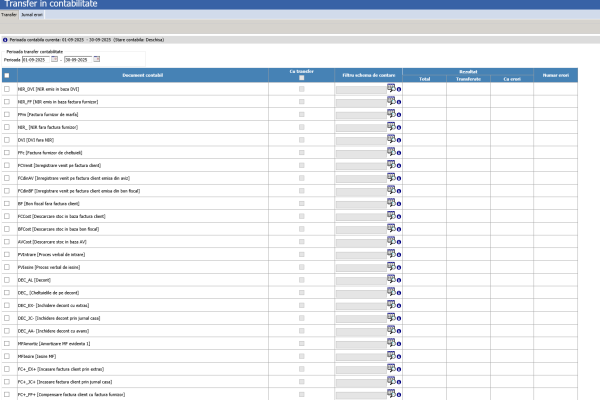Open filter scheme search for NIR_OVI row
Image resolution: width=600 pixels, height=400 pixels.
(x=391, y=88)
